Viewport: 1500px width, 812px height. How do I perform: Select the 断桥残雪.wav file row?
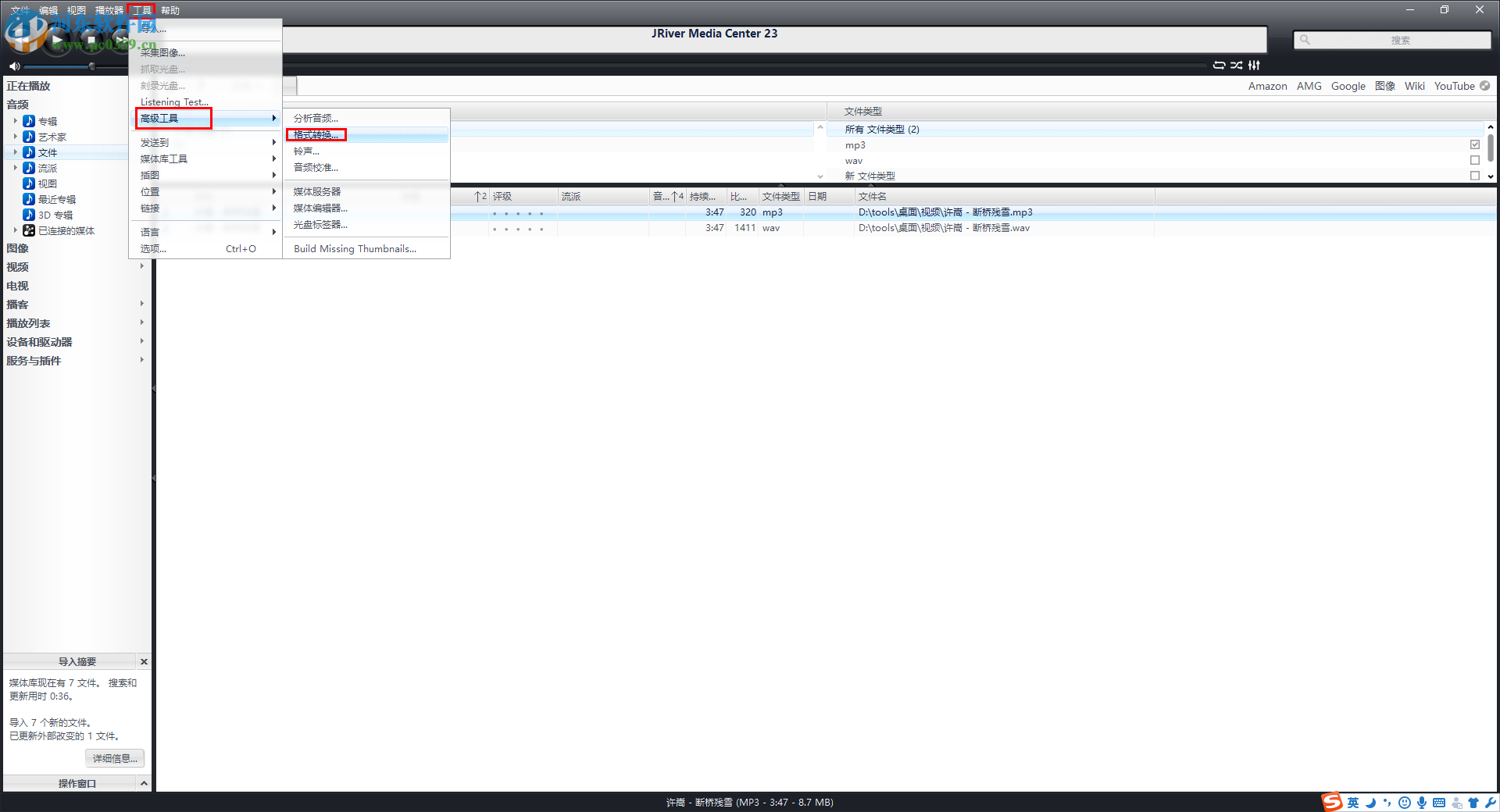[828, 228]
